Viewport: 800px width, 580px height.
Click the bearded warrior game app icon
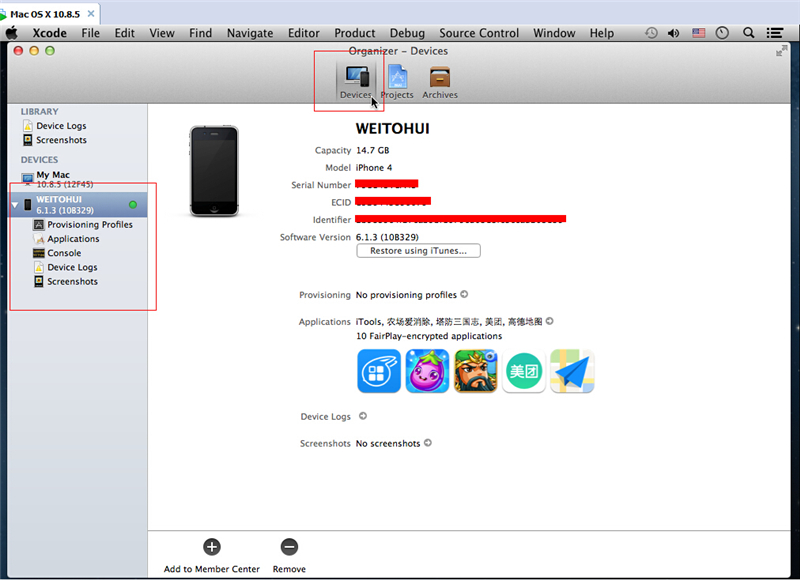point(476,371)
